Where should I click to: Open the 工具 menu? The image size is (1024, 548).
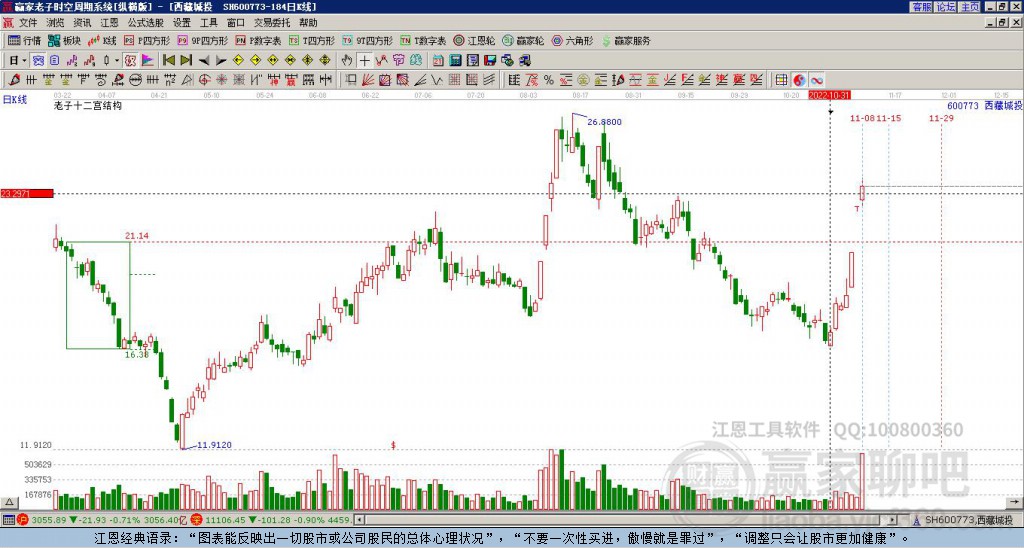tap(208, 23)
